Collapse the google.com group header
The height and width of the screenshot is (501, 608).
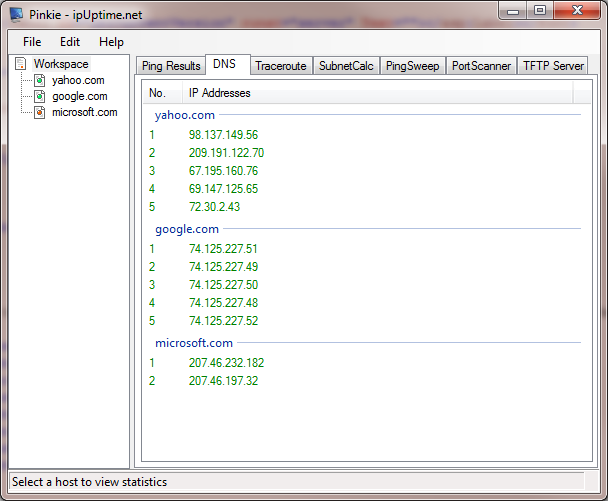pyautogui.click(x=187, y=229)
